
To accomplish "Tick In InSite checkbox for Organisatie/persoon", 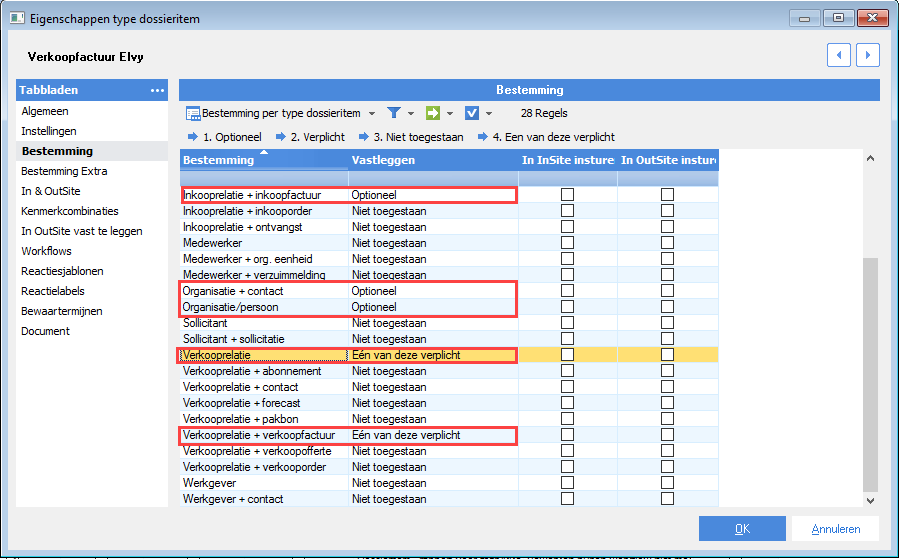I will click(567, 307).
